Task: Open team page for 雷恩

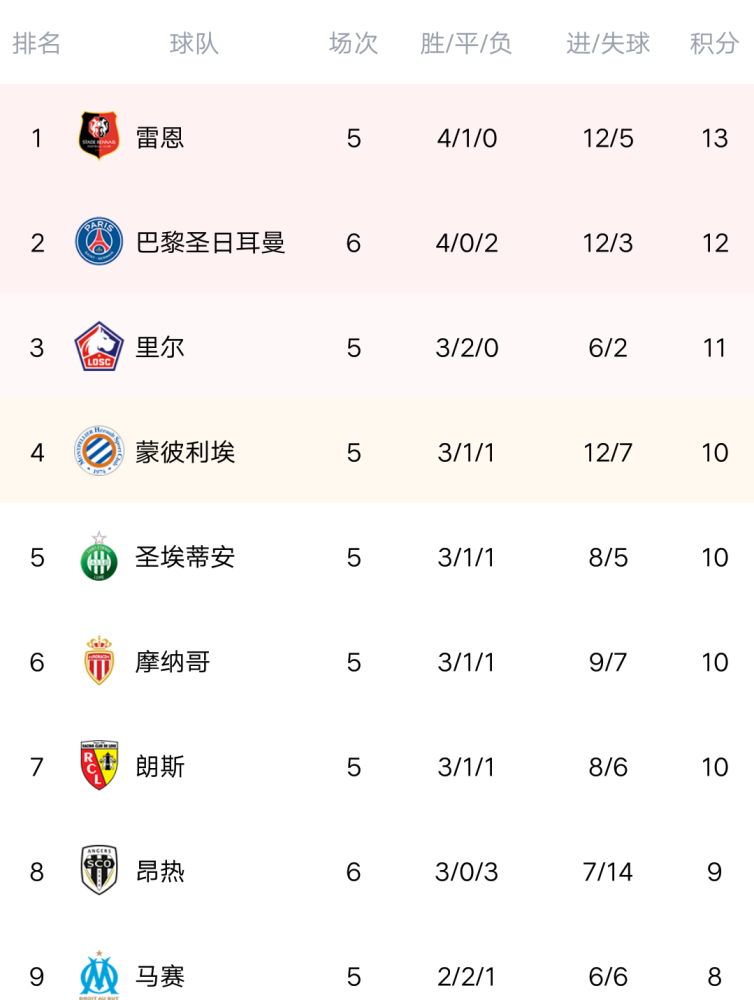Action: click(160, 137)
